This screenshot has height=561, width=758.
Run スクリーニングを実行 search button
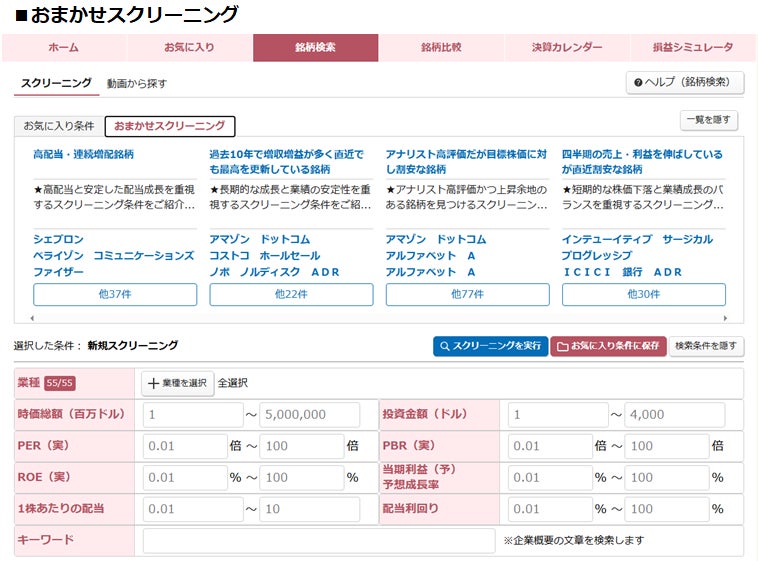click(490, 346)
